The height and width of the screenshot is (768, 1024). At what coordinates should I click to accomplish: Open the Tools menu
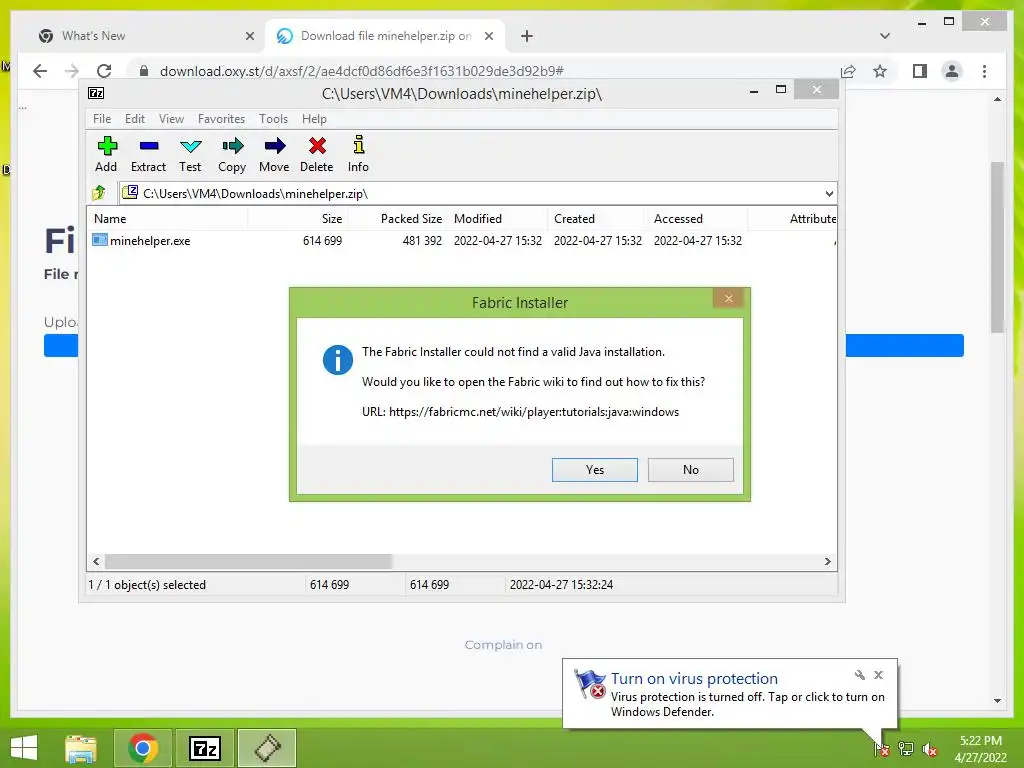coord(273,119)
